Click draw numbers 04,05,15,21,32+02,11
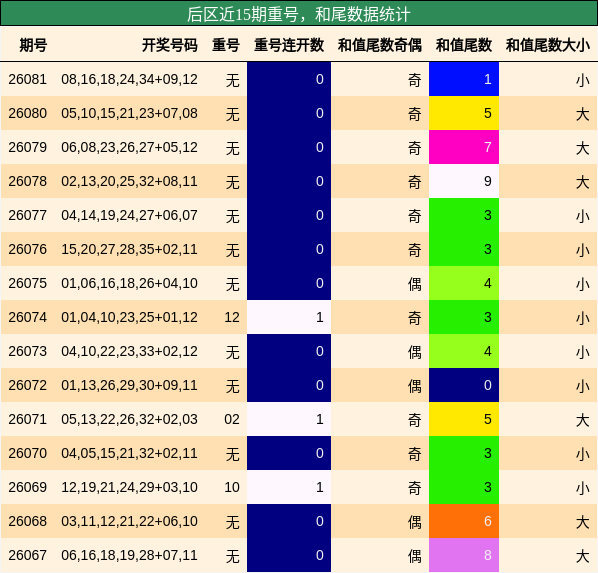598x573 pixels. 129,453
